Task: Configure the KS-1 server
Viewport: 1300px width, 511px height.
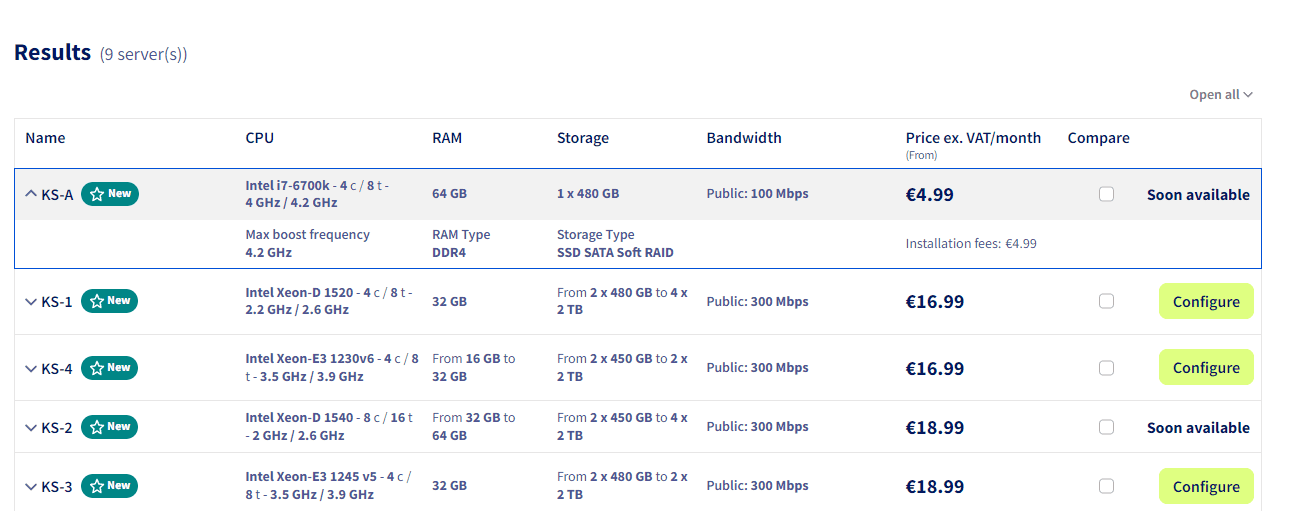Action: coord(1205,302)
